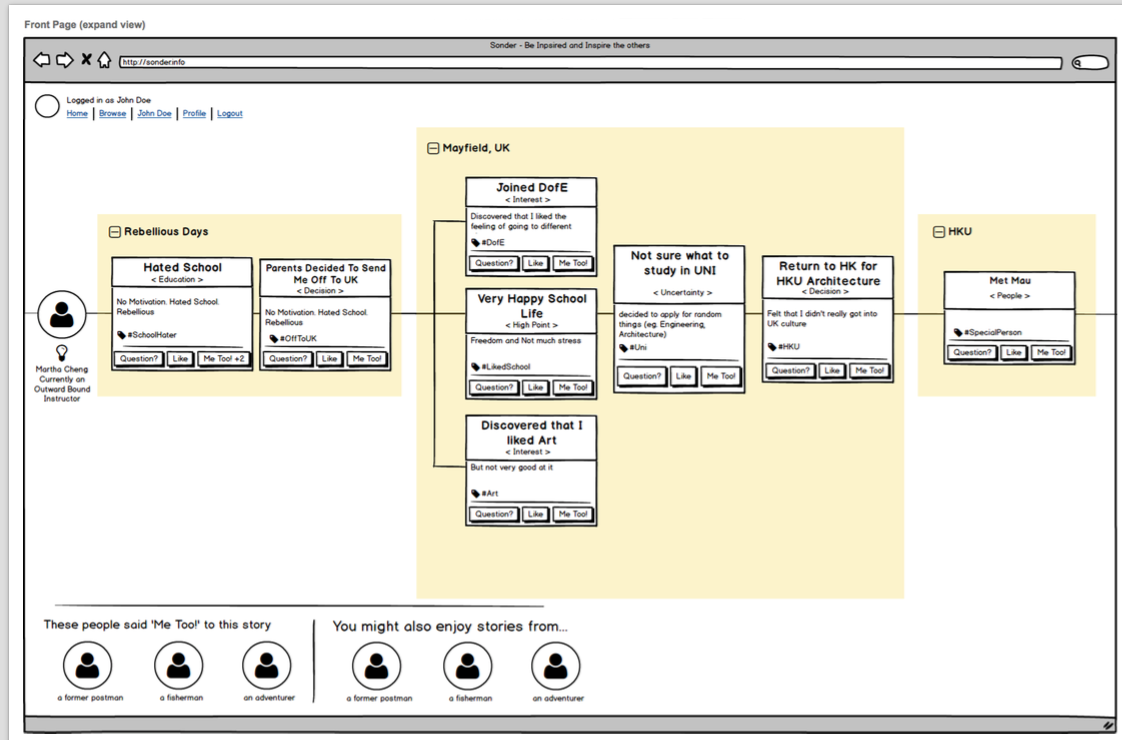
Task: Click Me Too! on Discovered Art card
Action: pos(573,514)
